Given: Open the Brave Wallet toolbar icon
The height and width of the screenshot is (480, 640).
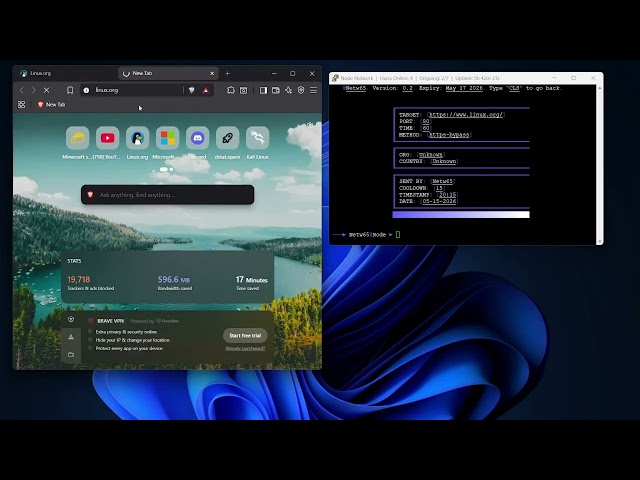Looking at the screenshot, I should coord(276,90).
